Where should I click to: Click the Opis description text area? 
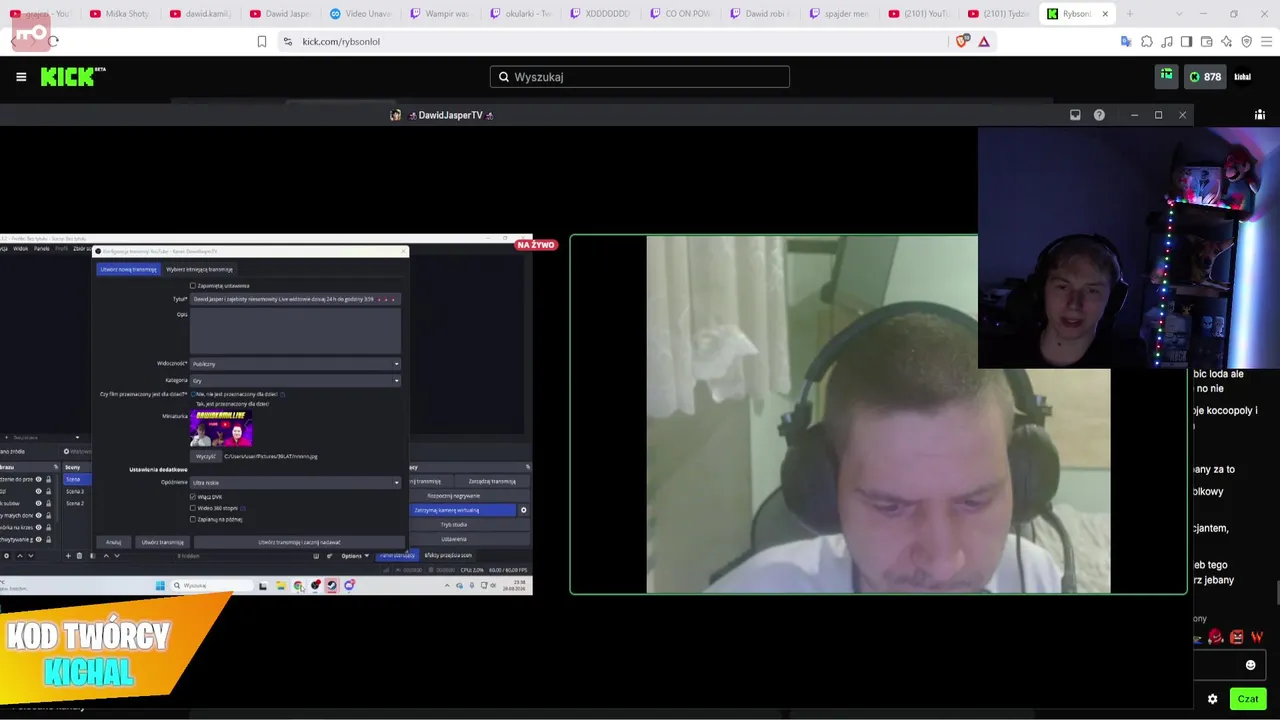pyautogui.click(x=295, y=331)
